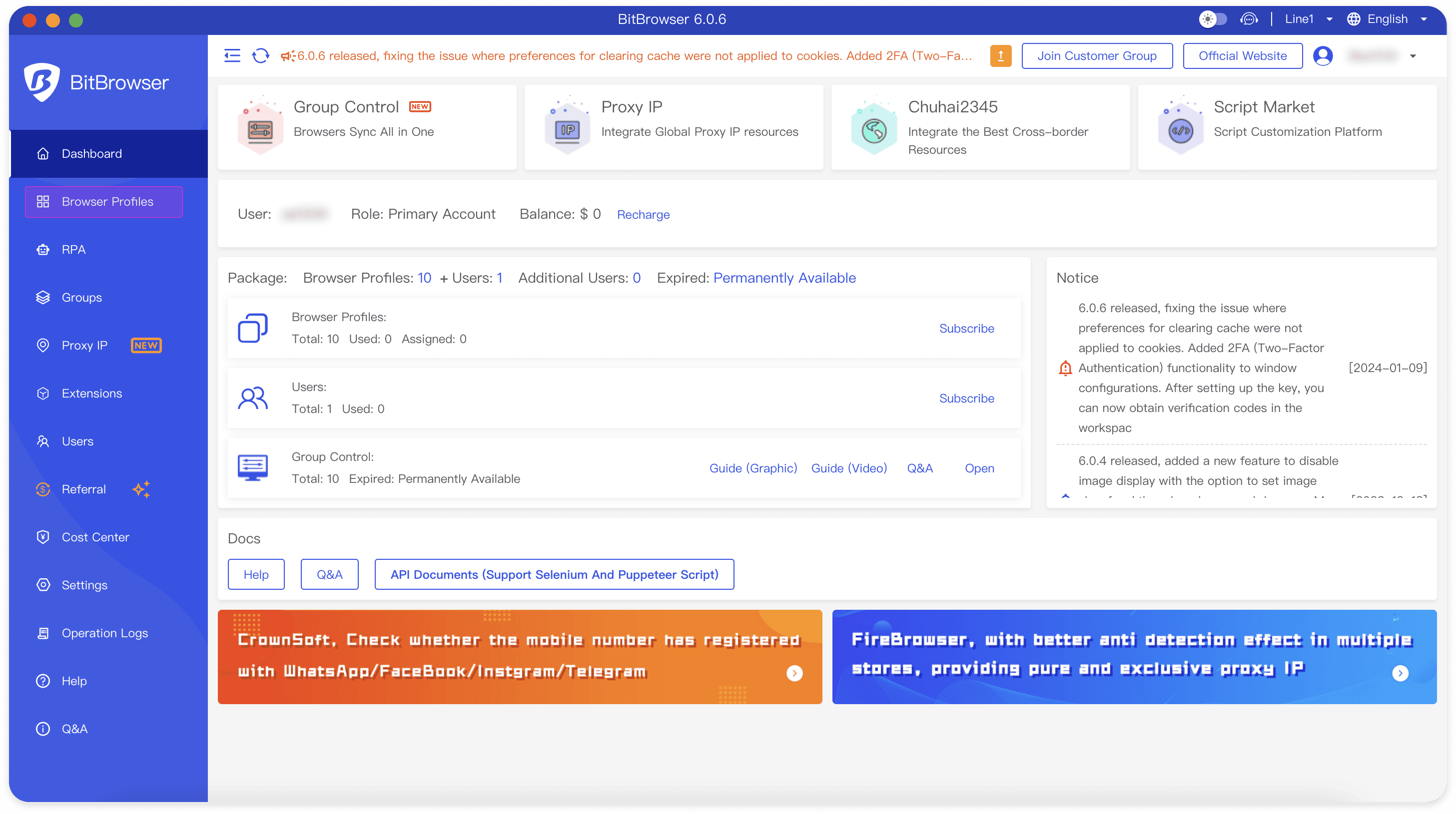Click Open in the Group Control row
This screenshot has width=1456, height=814.
pos(979,468)
